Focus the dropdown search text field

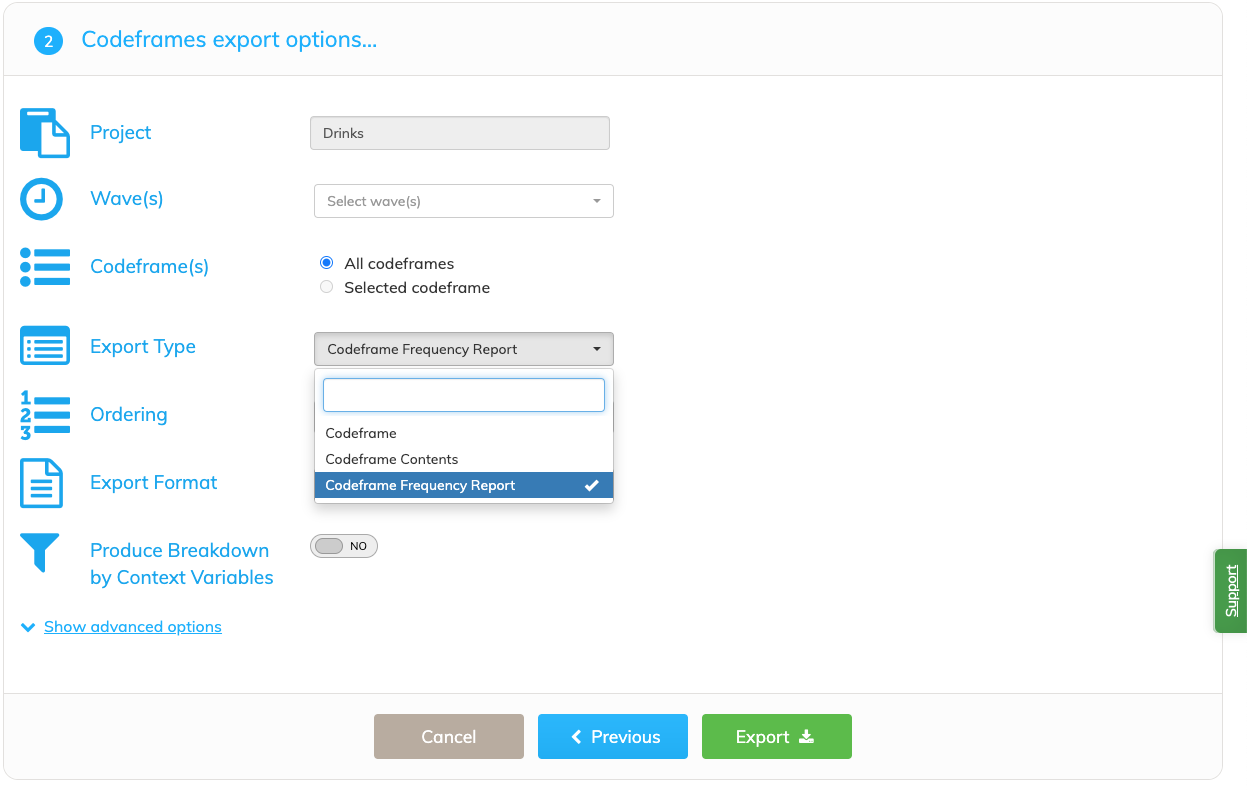click(x=464, y=395)
